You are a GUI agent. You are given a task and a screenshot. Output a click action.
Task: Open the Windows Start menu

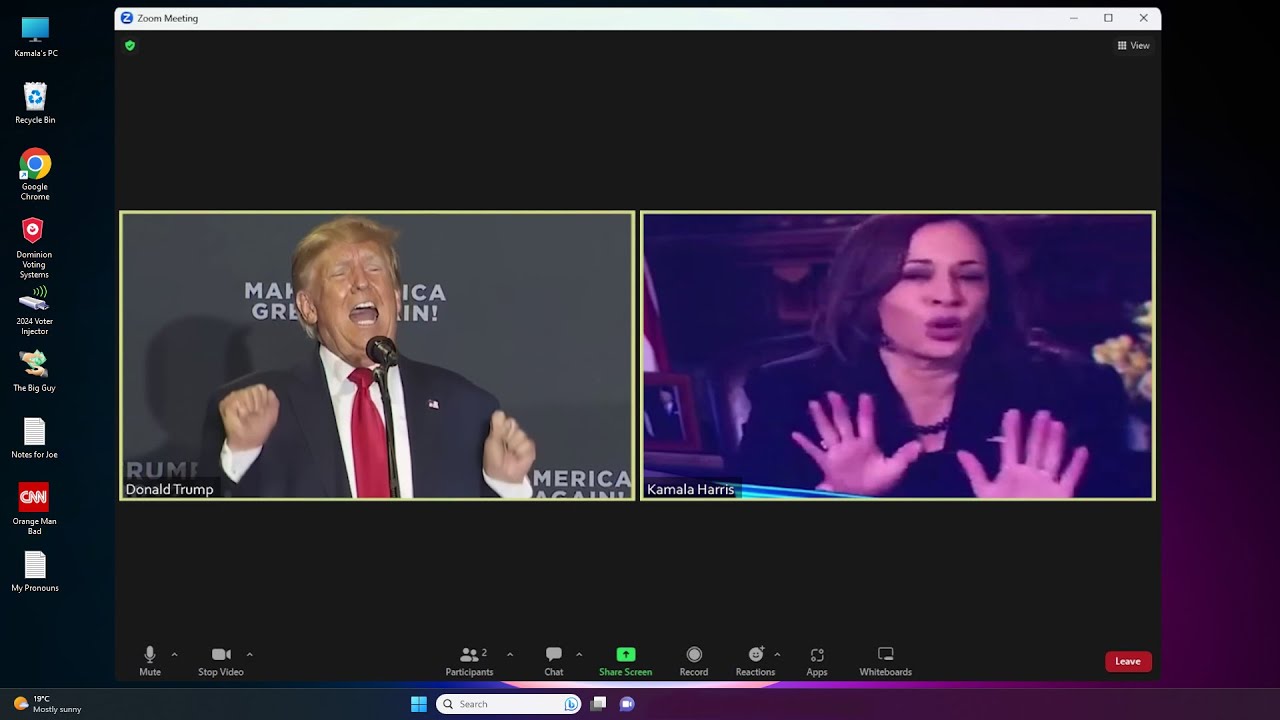pyautogui.click(x=419, y=704)
